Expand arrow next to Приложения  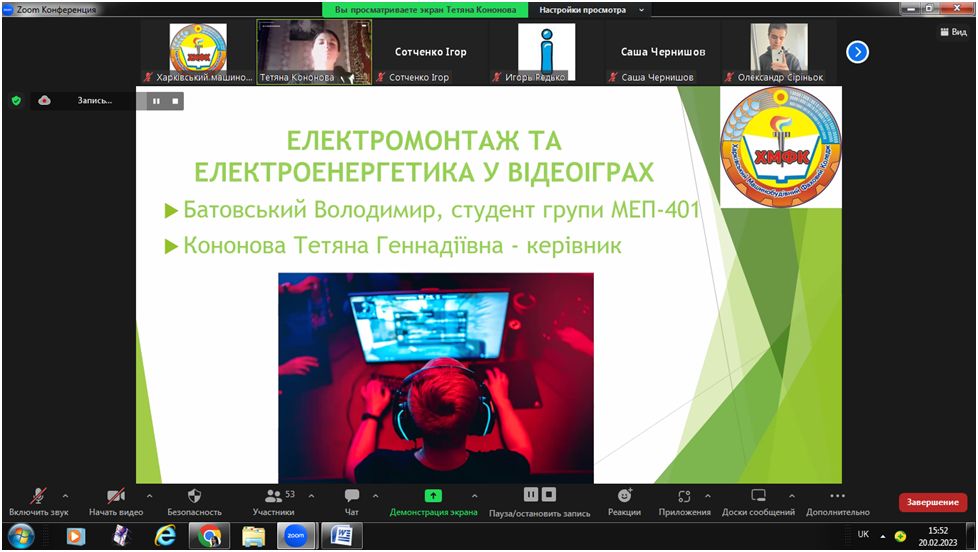tap(708, 496)
